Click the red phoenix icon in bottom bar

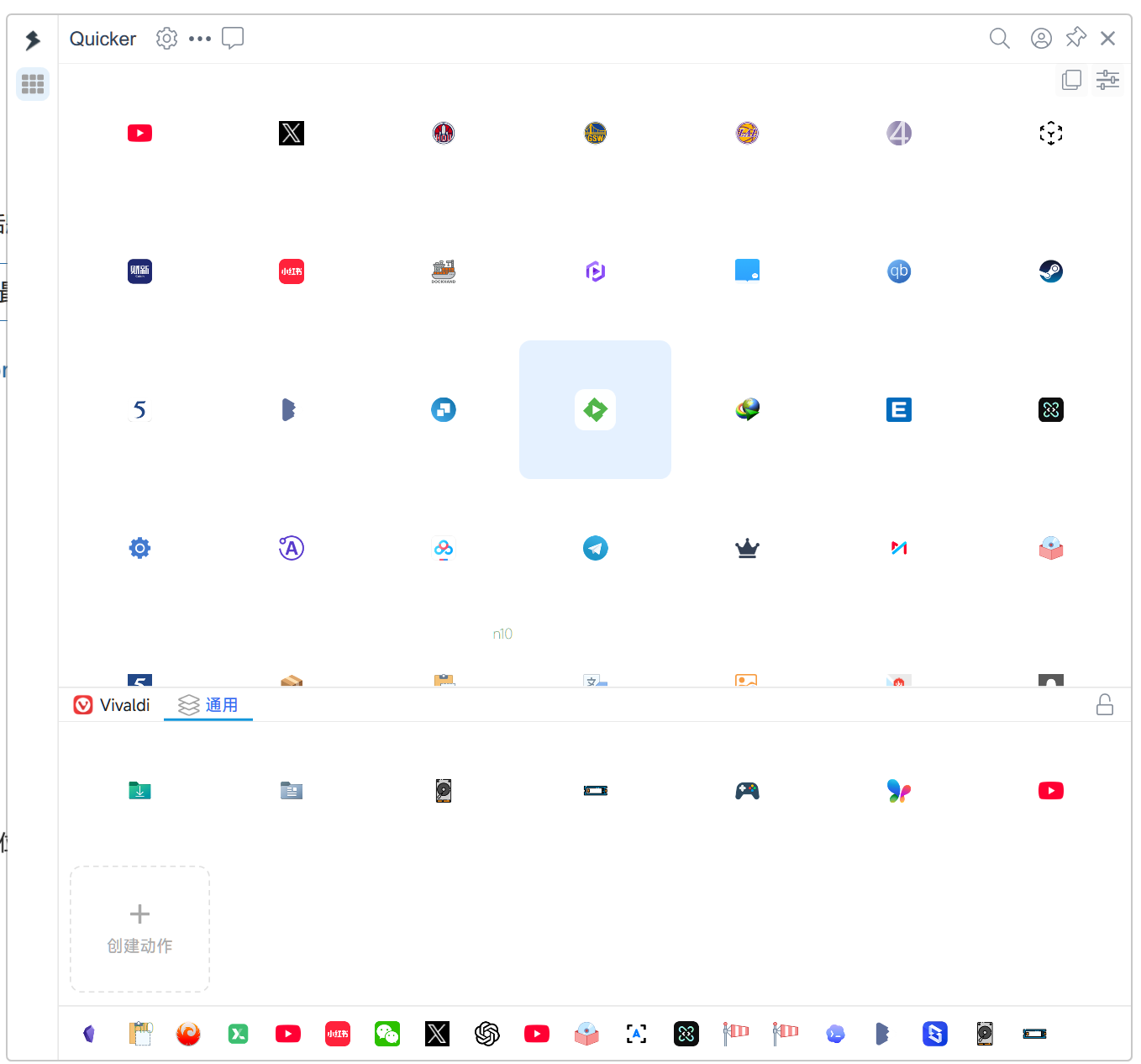188,1034
